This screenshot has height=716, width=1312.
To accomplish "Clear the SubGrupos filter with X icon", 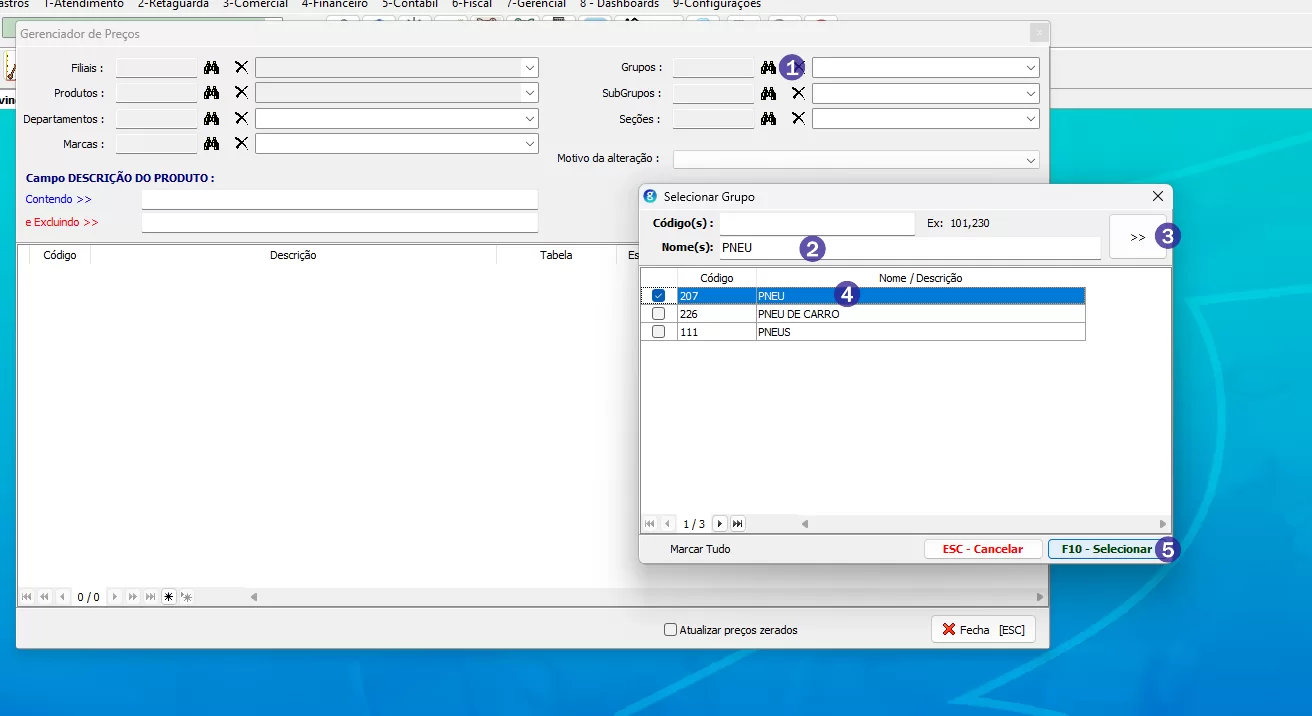I will point(798,93).
